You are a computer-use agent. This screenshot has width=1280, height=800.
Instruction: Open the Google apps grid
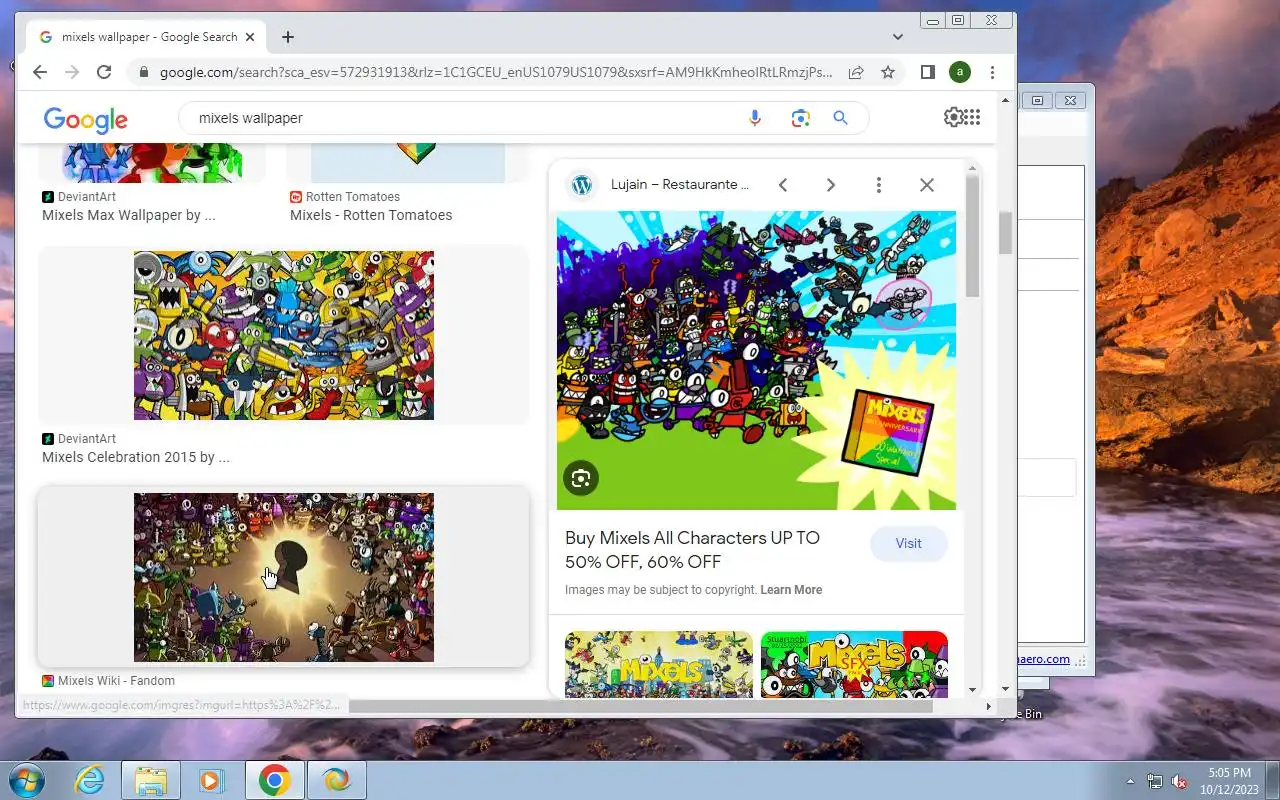971,117
